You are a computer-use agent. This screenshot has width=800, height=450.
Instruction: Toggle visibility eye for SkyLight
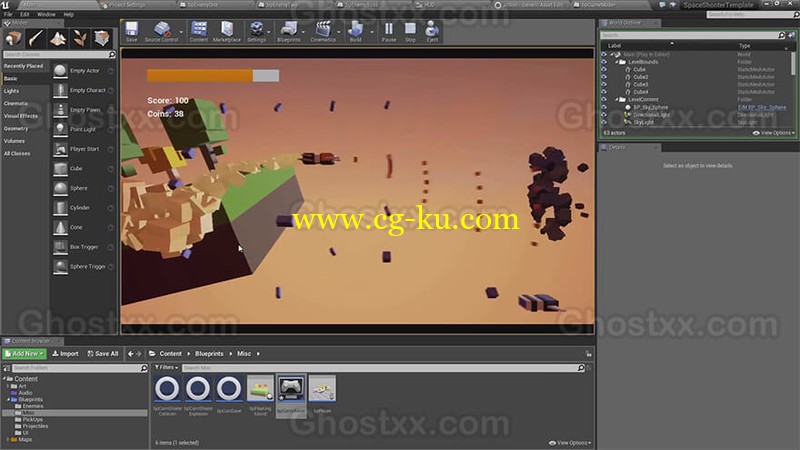[604, 122]
